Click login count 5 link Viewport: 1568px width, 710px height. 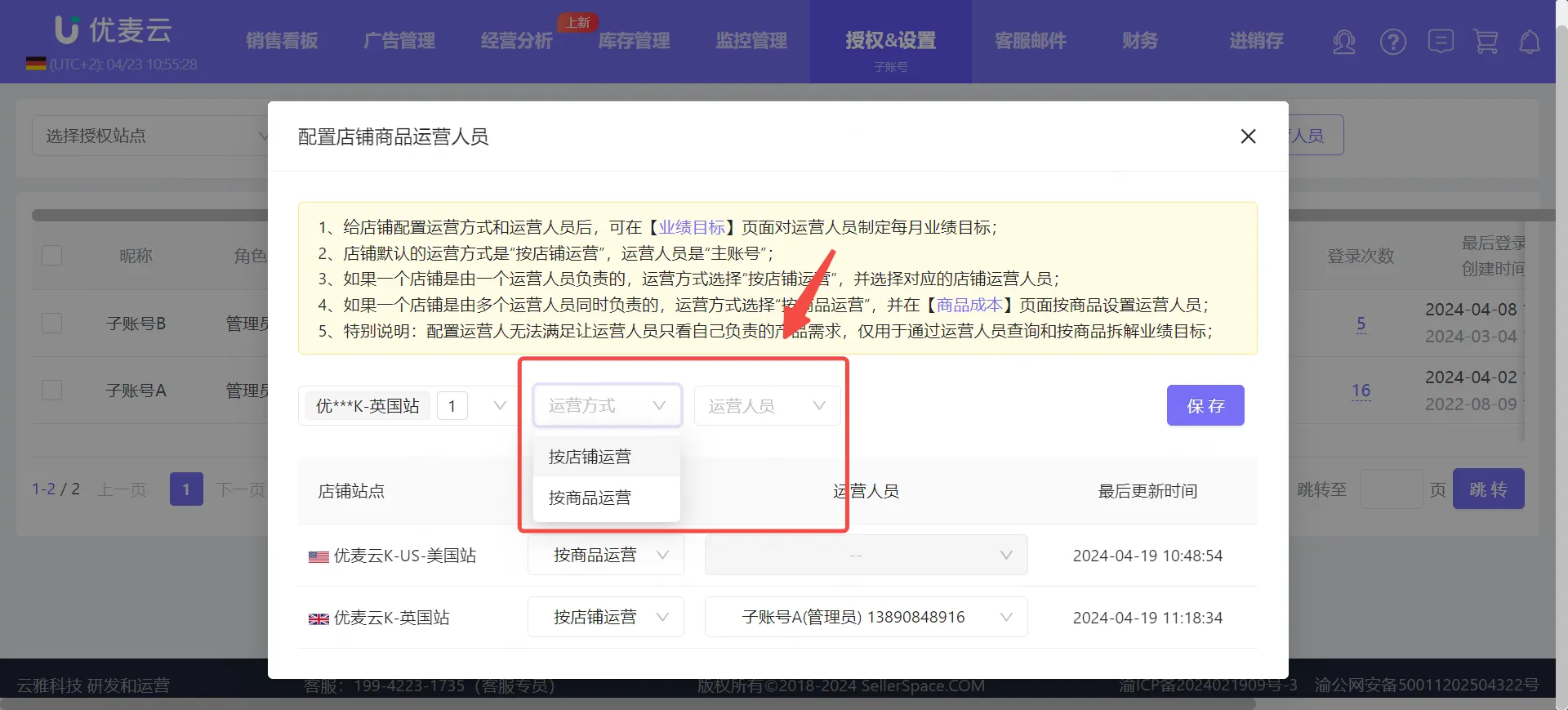(1361, 324)
